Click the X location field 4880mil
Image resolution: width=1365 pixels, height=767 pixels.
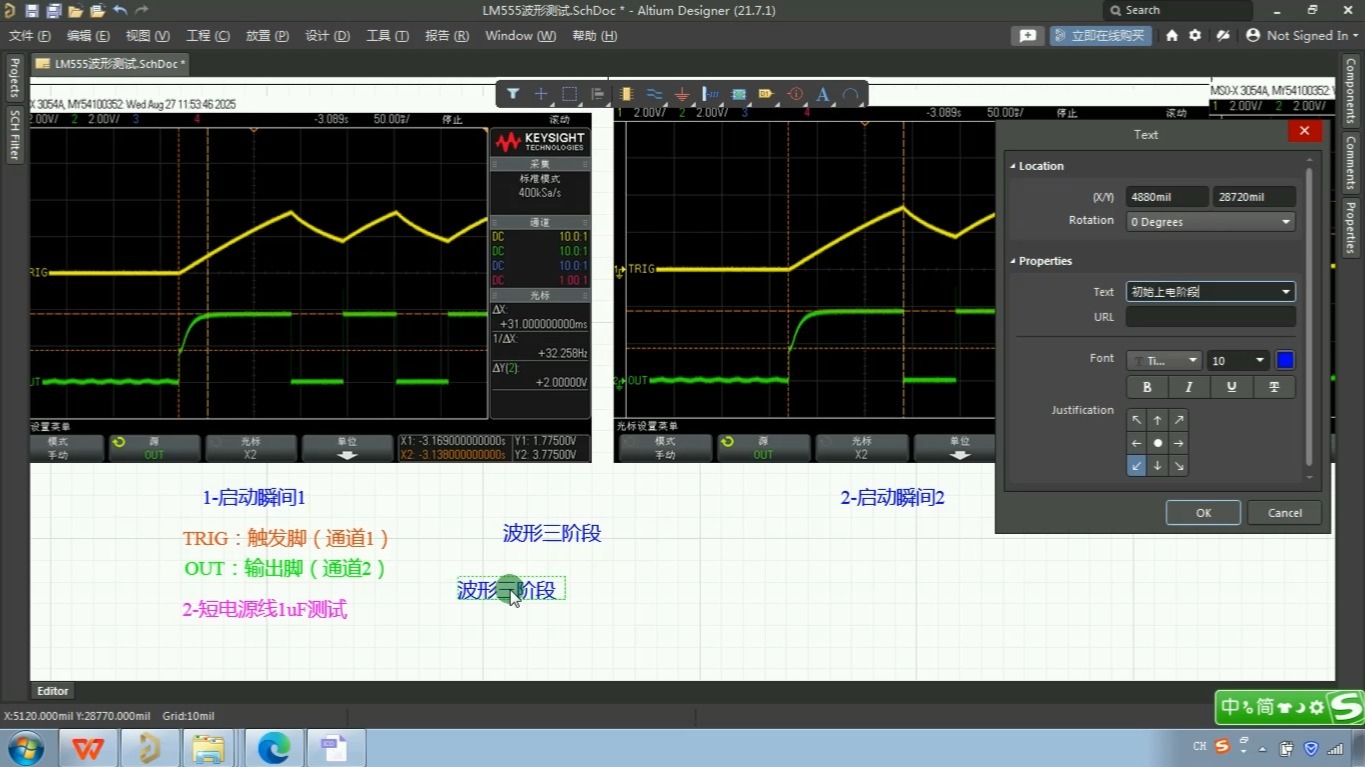[x=1167, y=197]
